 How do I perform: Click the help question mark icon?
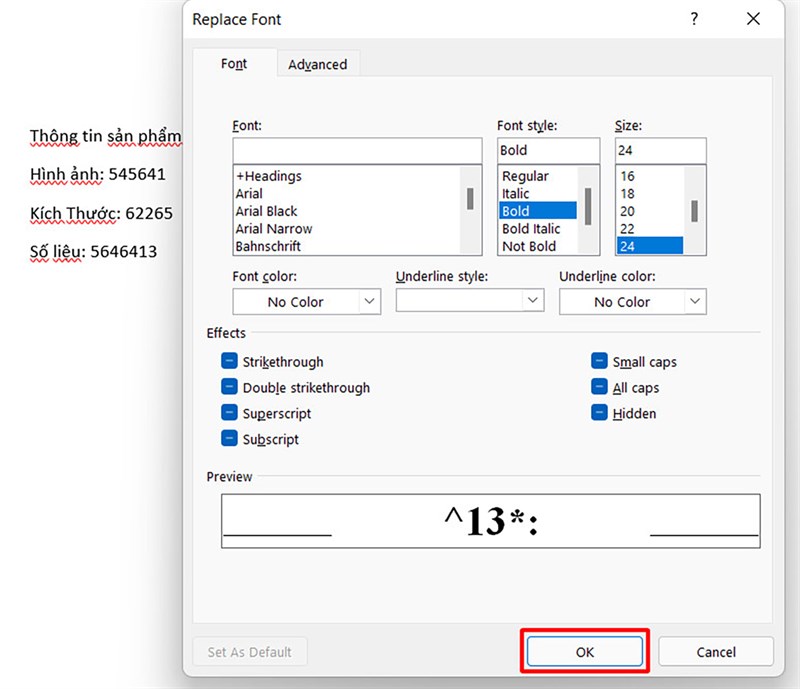pyautogui.click(x=694, y=19)
